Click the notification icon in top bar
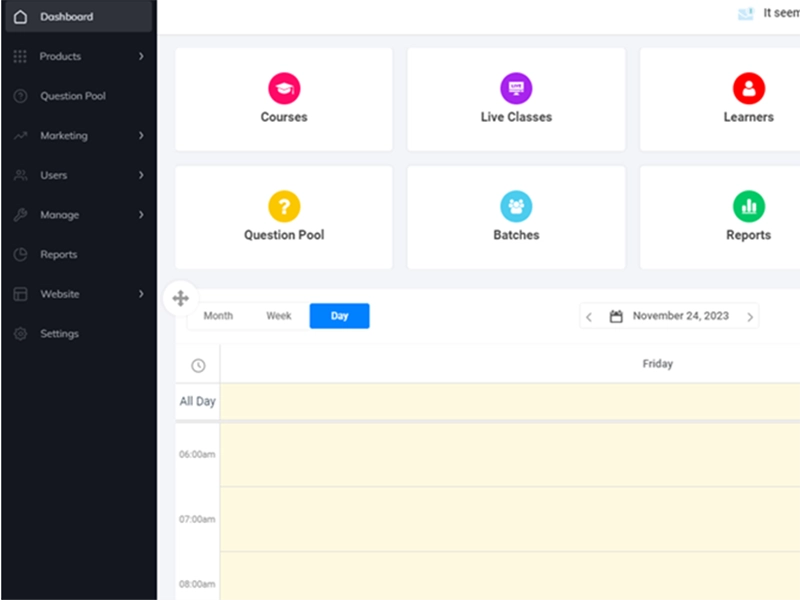 [746, 14]
